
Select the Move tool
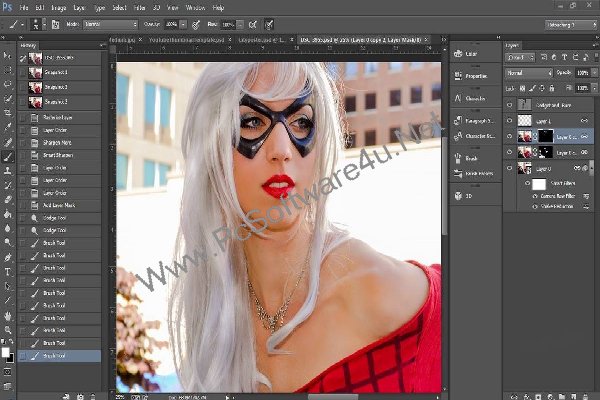point(7,56)
